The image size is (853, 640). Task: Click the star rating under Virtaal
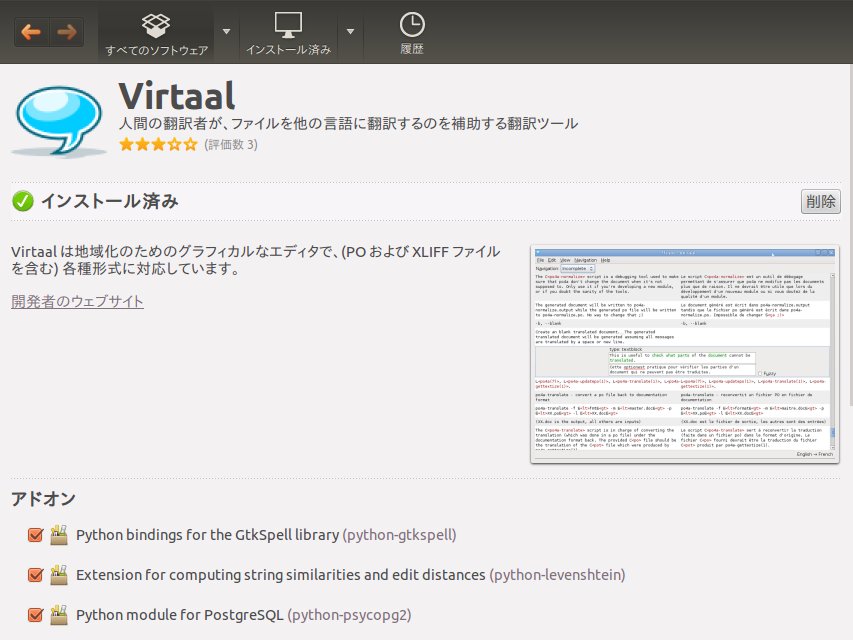click(158, 145)
